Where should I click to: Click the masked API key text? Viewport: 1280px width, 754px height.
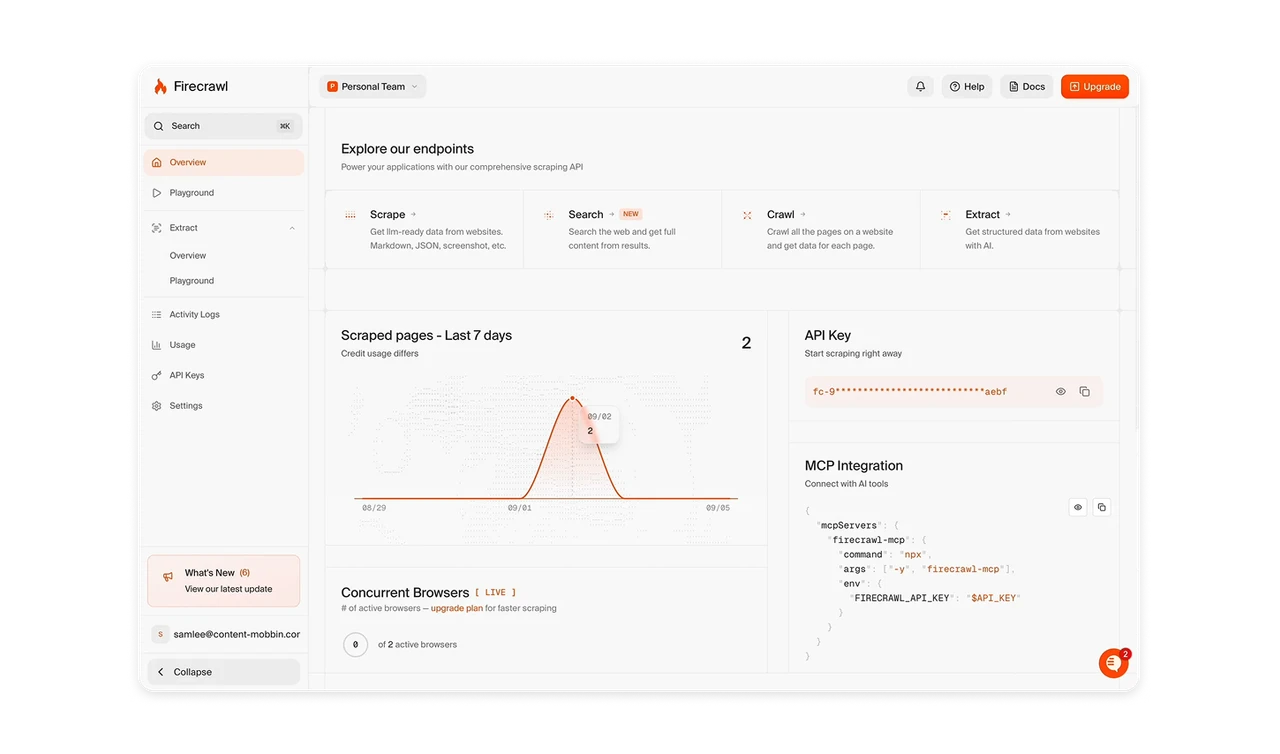(909, 392)
